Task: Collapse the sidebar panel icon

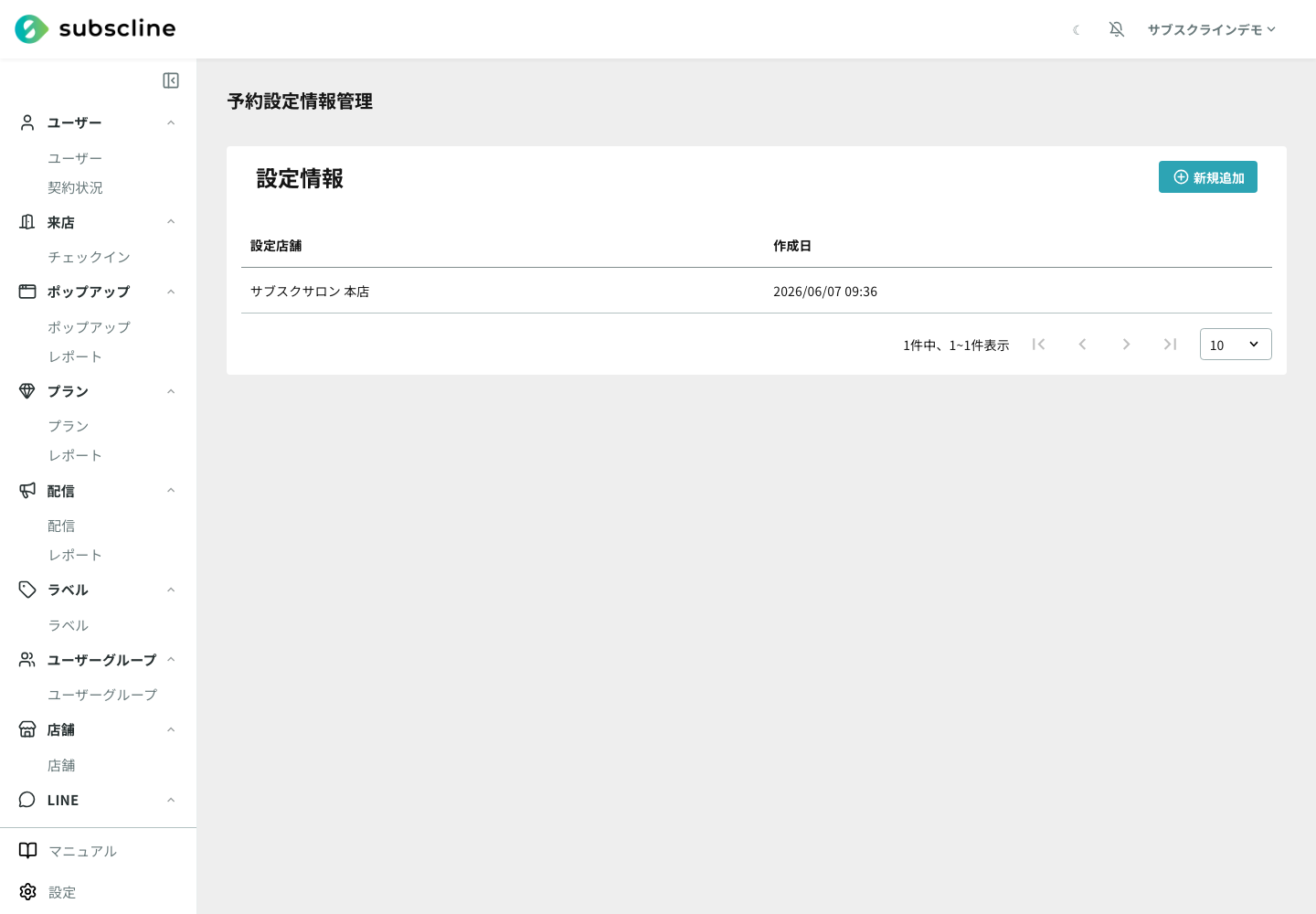Action: [x=171, y=80]
